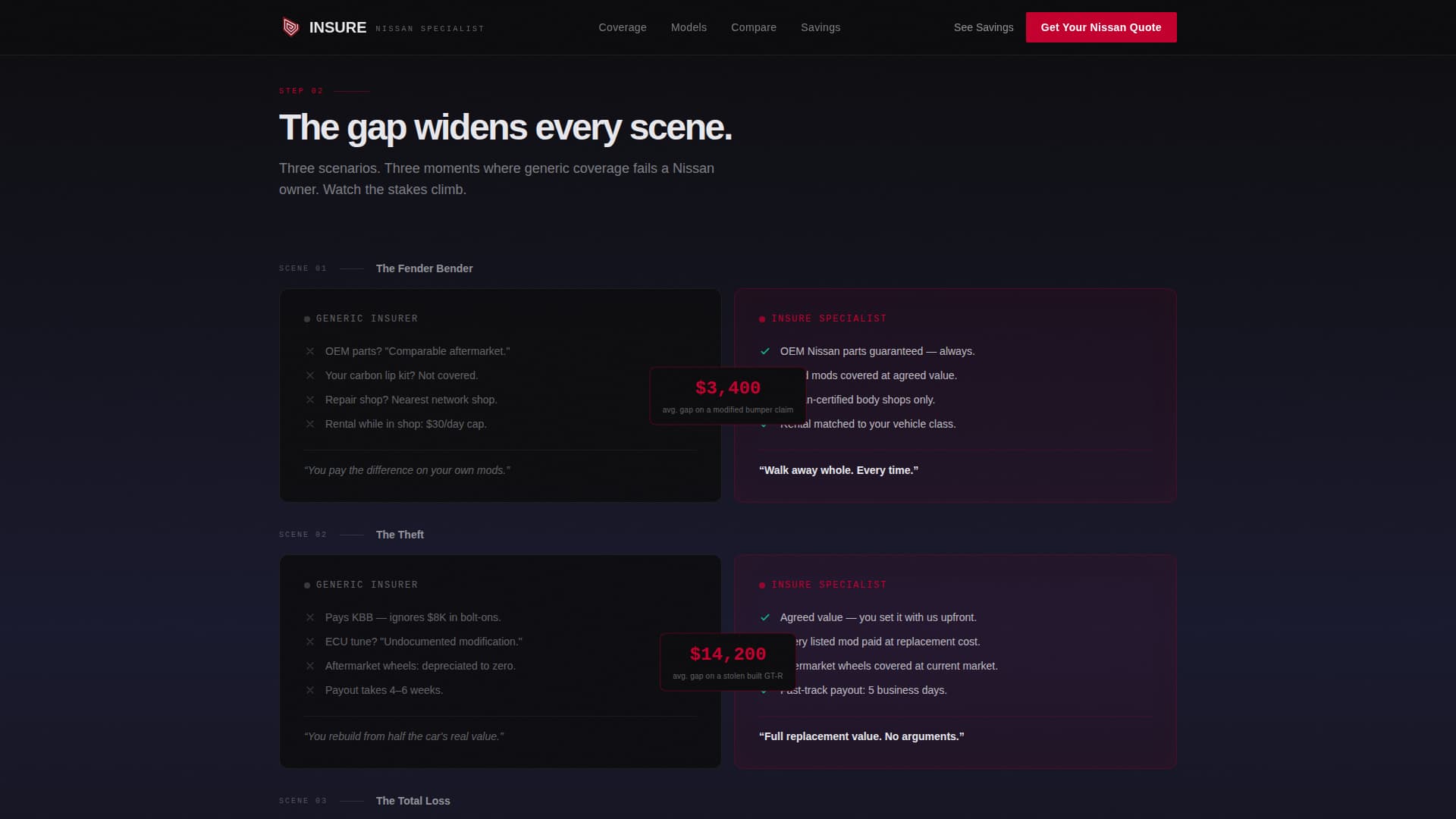Click the X icon beside Aftermarket wheels depreciated
Viewport: 1456px width, 819px height.
click(x=310, y=666)
